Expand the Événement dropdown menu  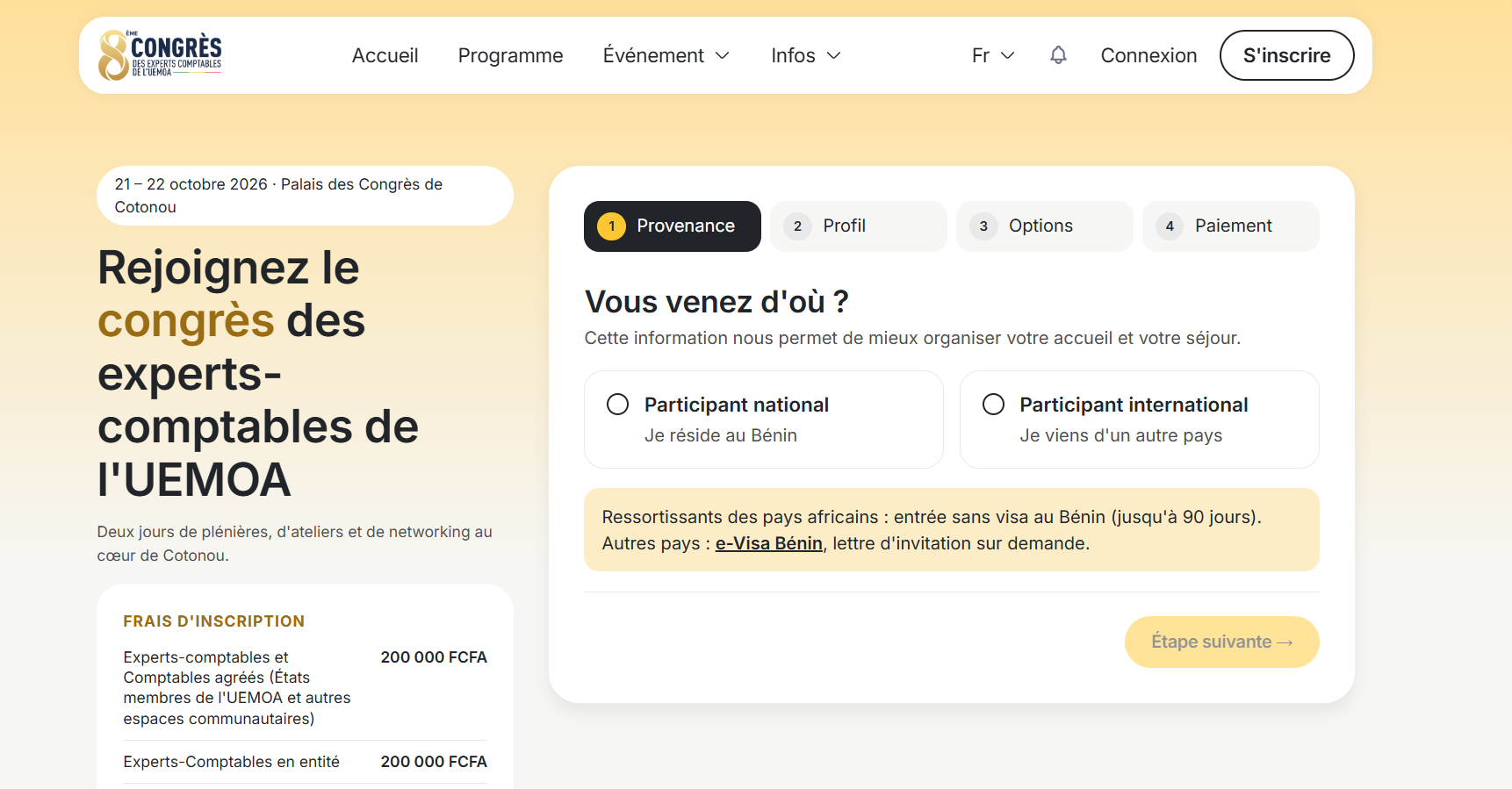click(666, 55)
